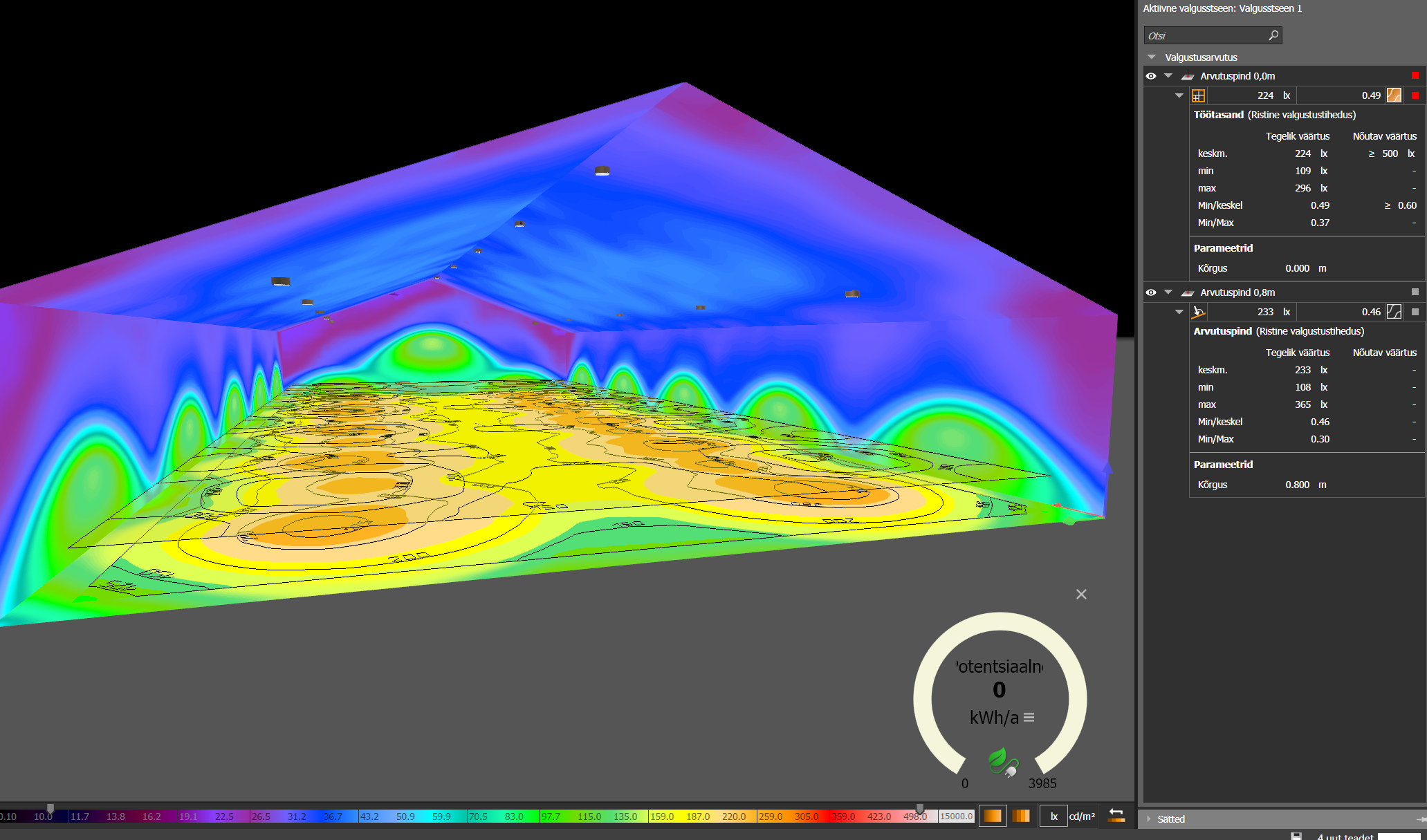Click the workplane grid icon beside 224 lx
Viewport: 1427px width, 840px height.
point(1198,95)
